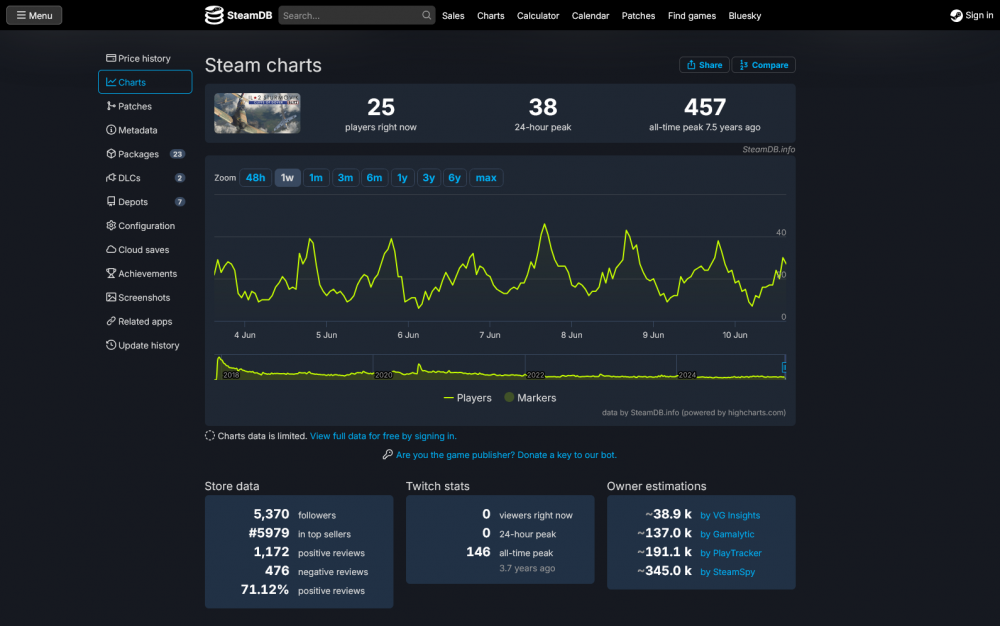The width and height of the screenshot is (1000, 626).
Task: Open the Packages section showing 23 items
Action: click(x=139, y=153)
